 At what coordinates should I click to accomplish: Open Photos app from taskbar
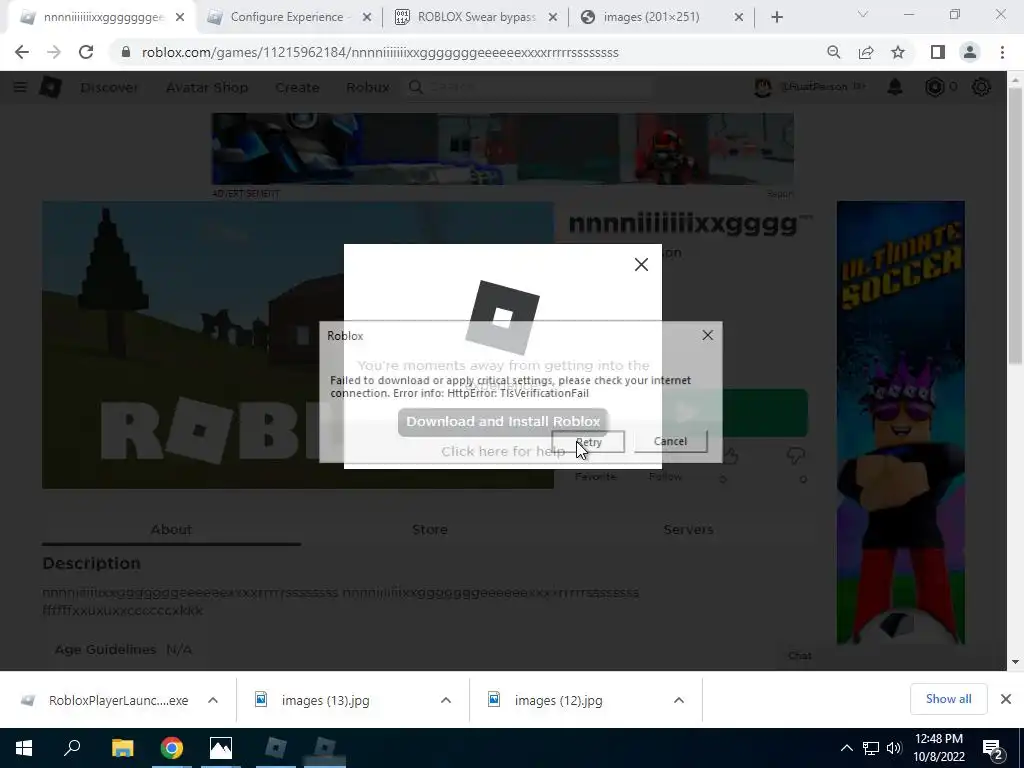coord(221,748)
